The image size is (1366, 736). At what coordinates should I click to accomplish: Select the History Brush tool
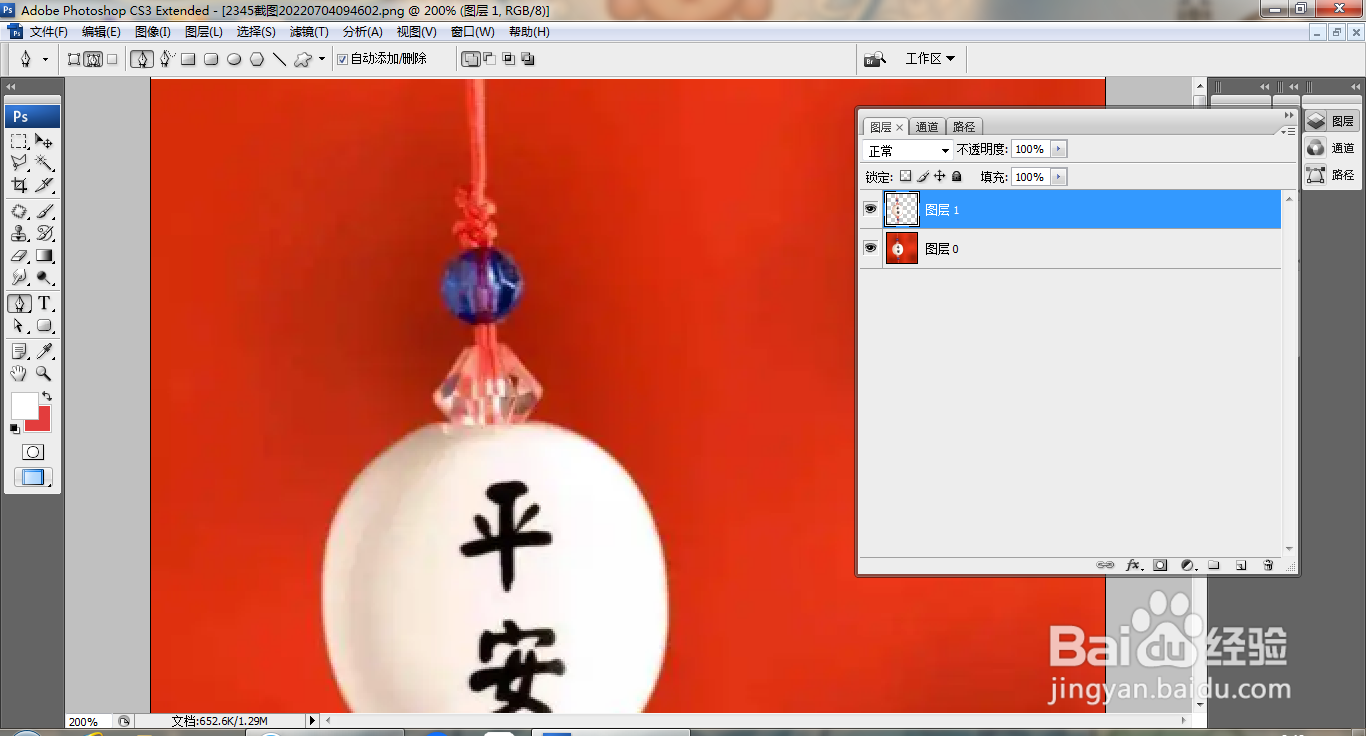(x=44, y=233)
